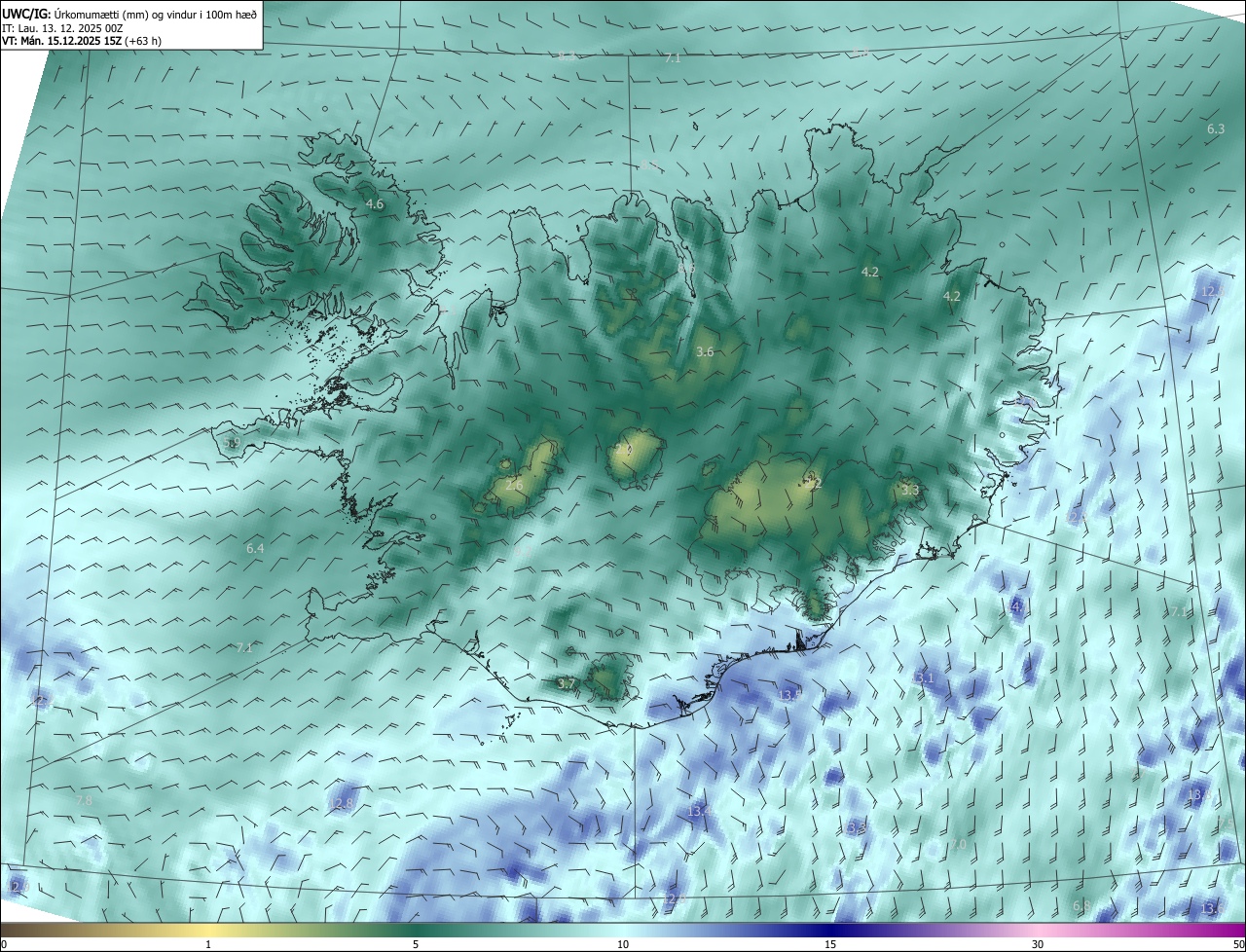1246x952 pixels.
Task: Click the "6.4" value label over the sea
Action: (255, 549)
